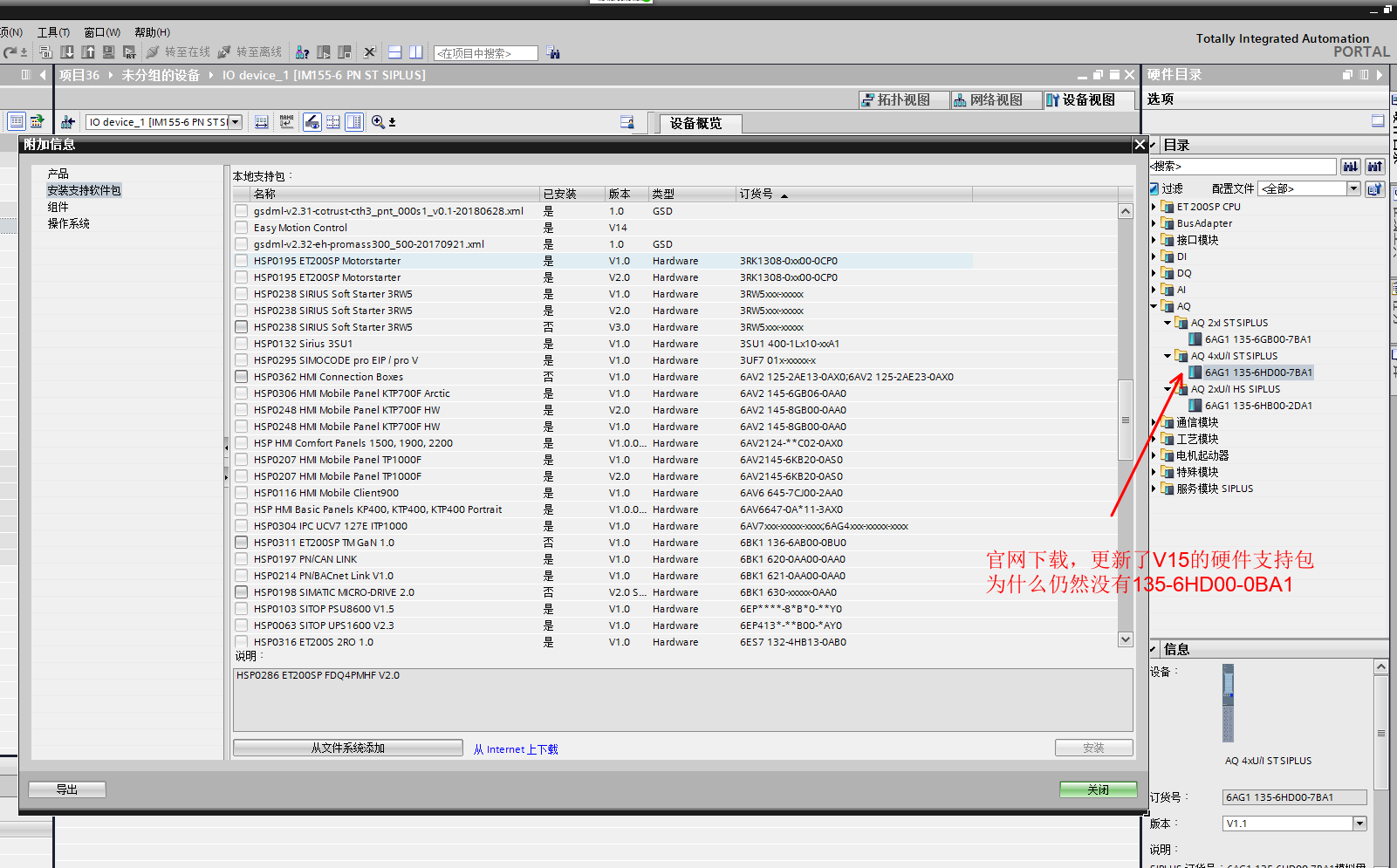Image resolution: width=1397 pixels, height=868 pixels.
Task: Click the search downward icon in hardware catalog
Action: pos(1350,167)
